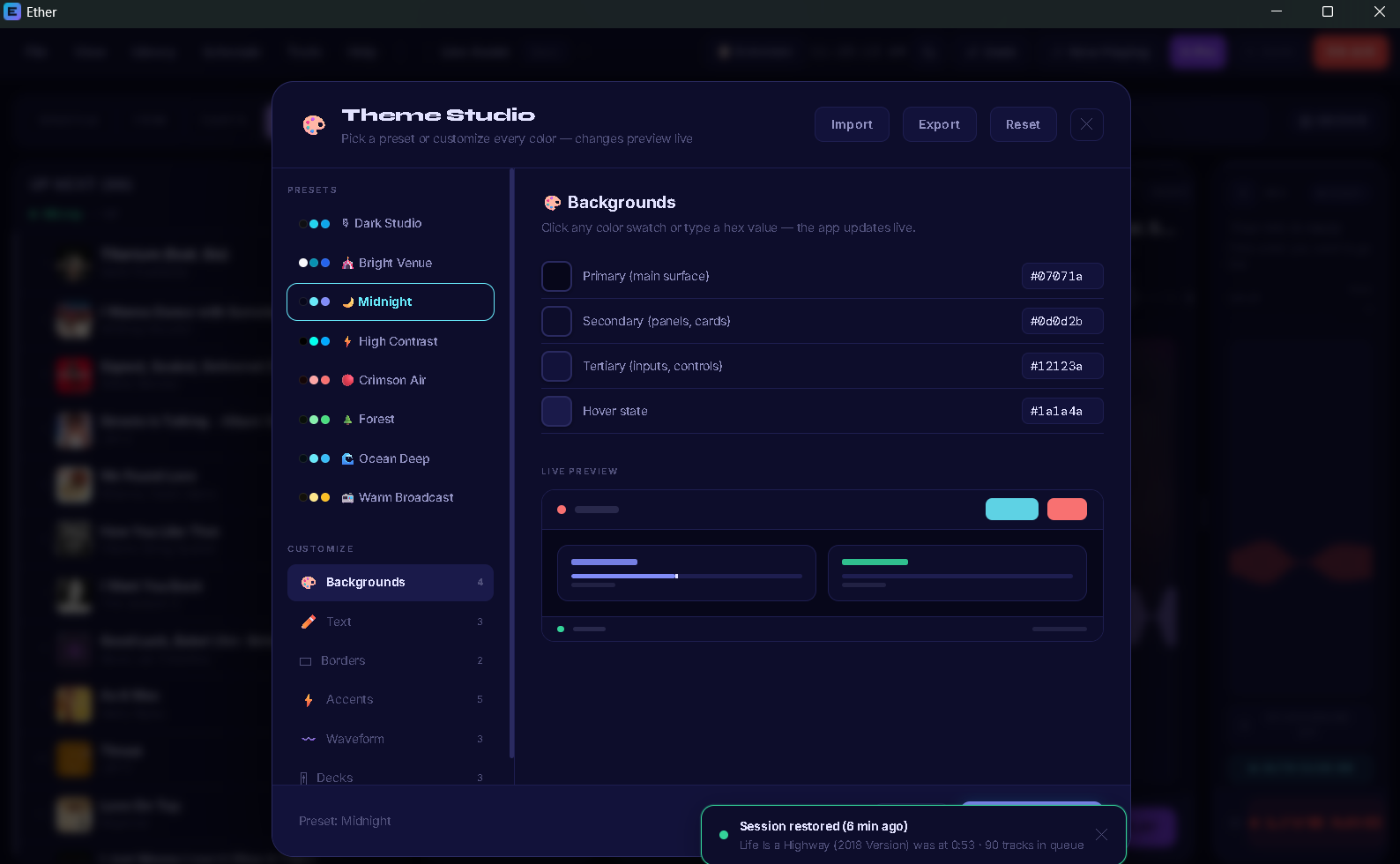Click the Secondary panels color swatch
This screenshot has width=1400, height=864.
(x=556, y=321)
